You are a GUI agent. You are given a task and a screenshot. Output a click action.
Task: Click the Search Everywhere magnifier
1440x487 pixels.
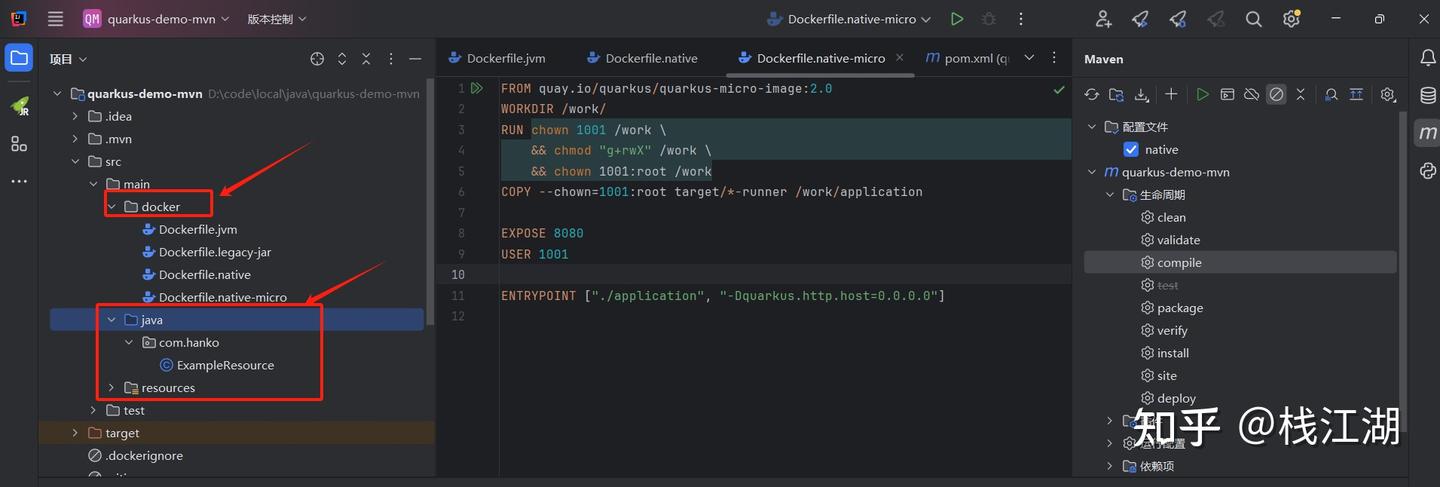tap(1253, 19)
